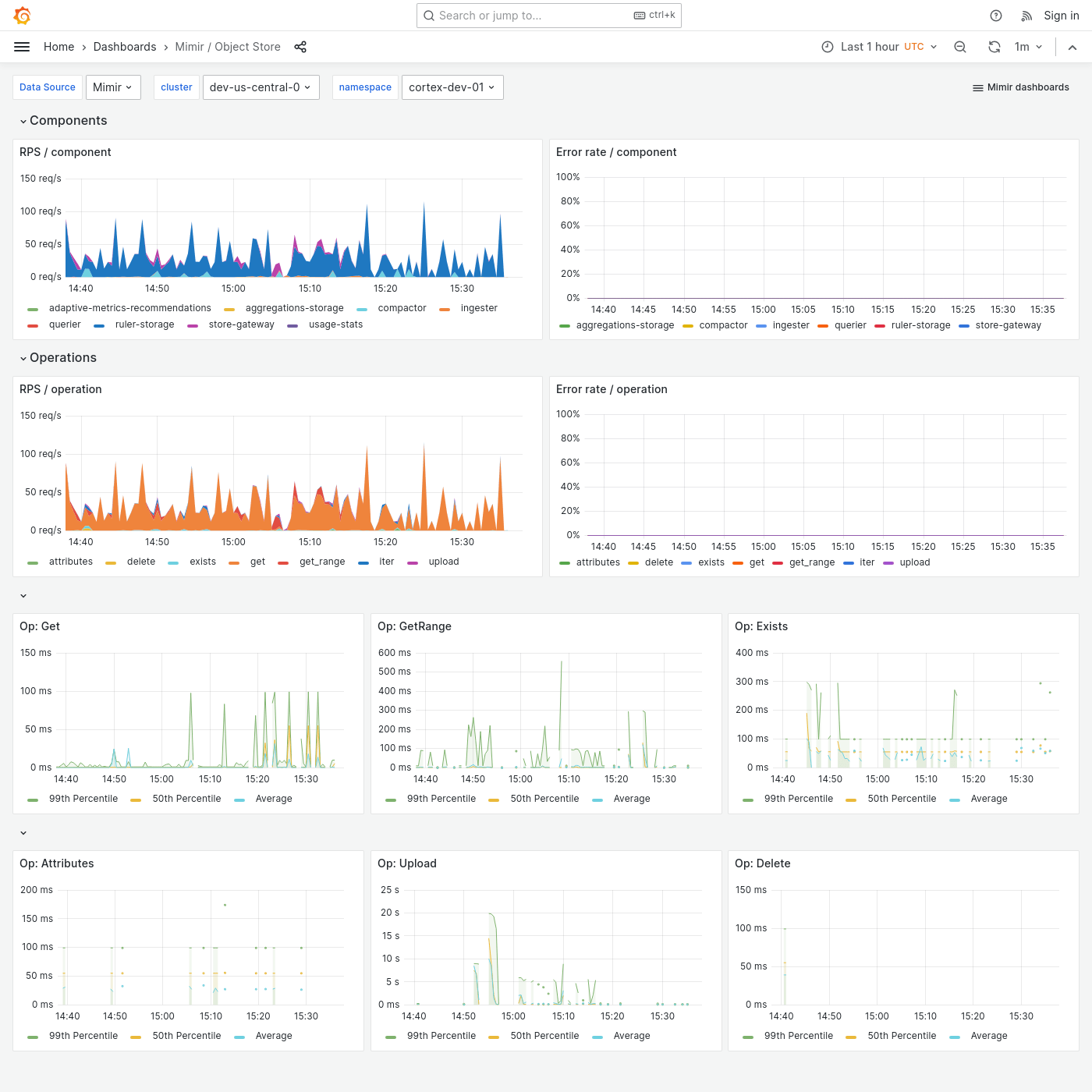Toggle upload series in RPS/operation legend
This screenshot has width=1092, height=1092.
[443, 562]
